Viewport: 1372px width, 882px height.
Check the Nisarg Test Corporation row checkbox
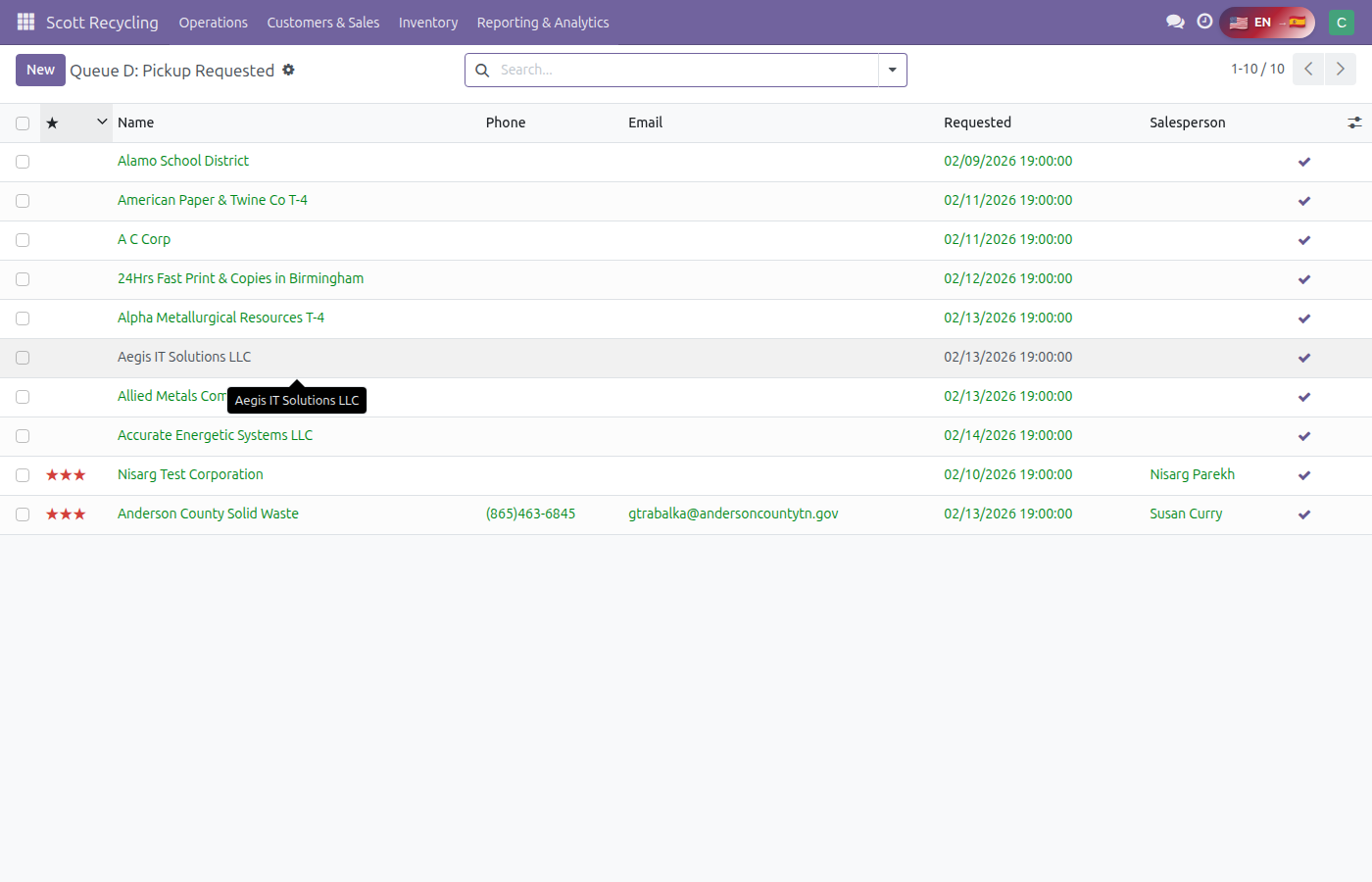[23, 475]
